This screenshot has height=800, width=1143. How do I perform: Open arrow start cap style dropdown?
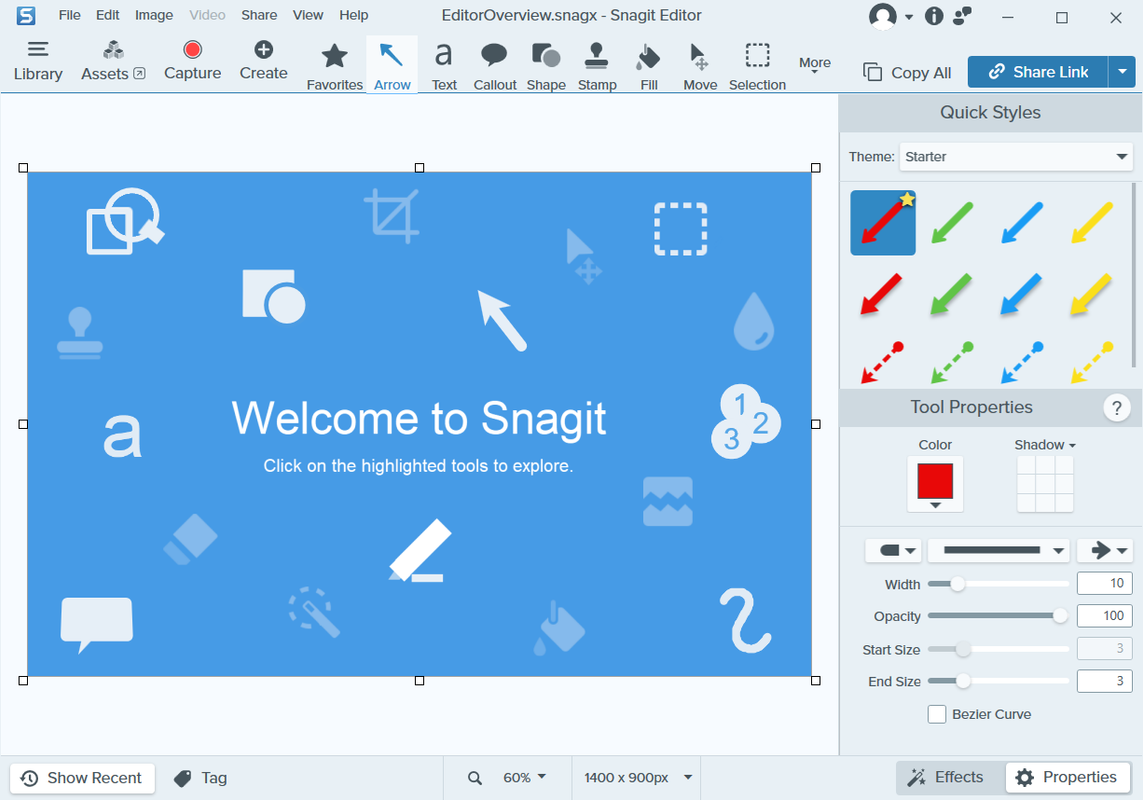click(x=894, y=551)
